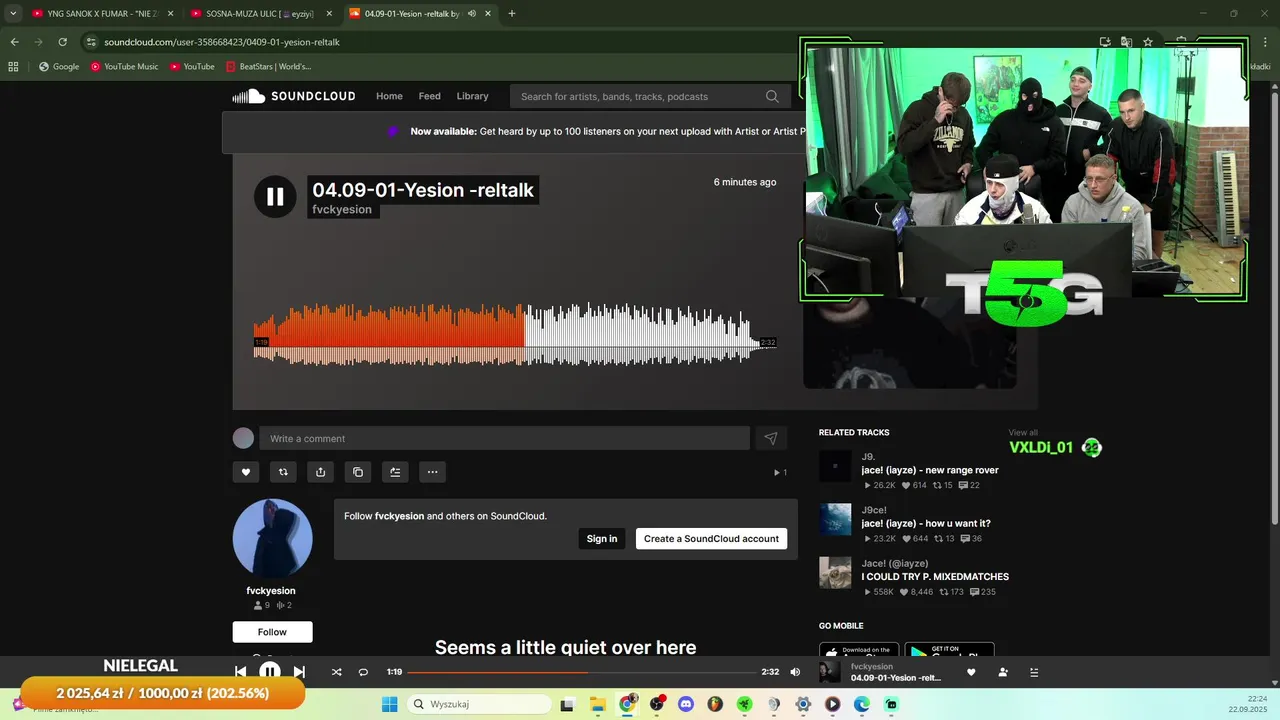Open the more options ellipsis menu
The image size is (1280, 720).
pos(432,472)
